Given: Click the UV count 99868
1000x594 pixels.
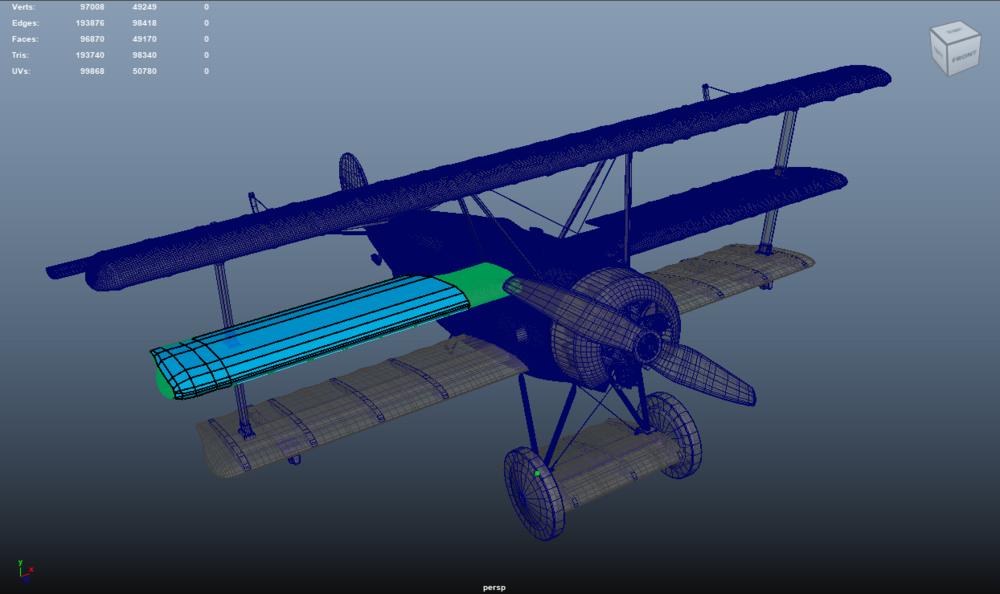Looking at the screenshot, I should [92, 71].
